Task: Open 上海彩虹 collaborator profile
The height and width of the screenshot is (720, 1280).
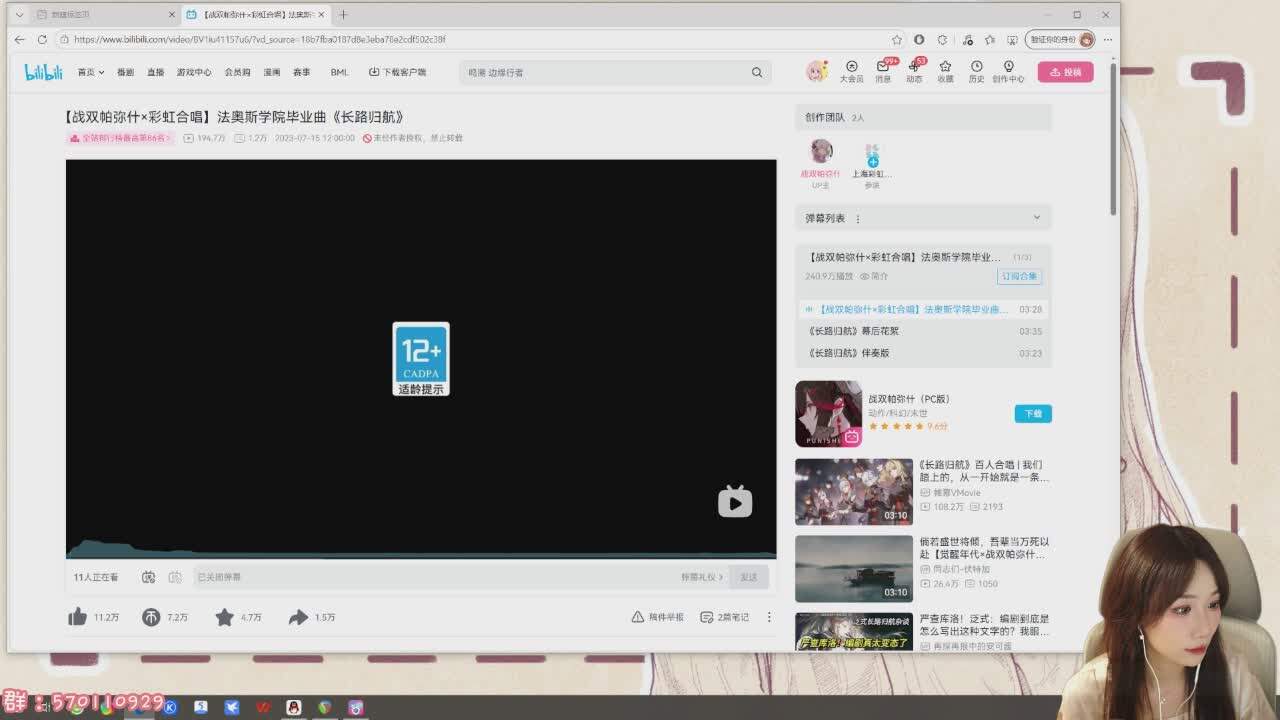Action: pyautogui.click(x=872, y=162)
